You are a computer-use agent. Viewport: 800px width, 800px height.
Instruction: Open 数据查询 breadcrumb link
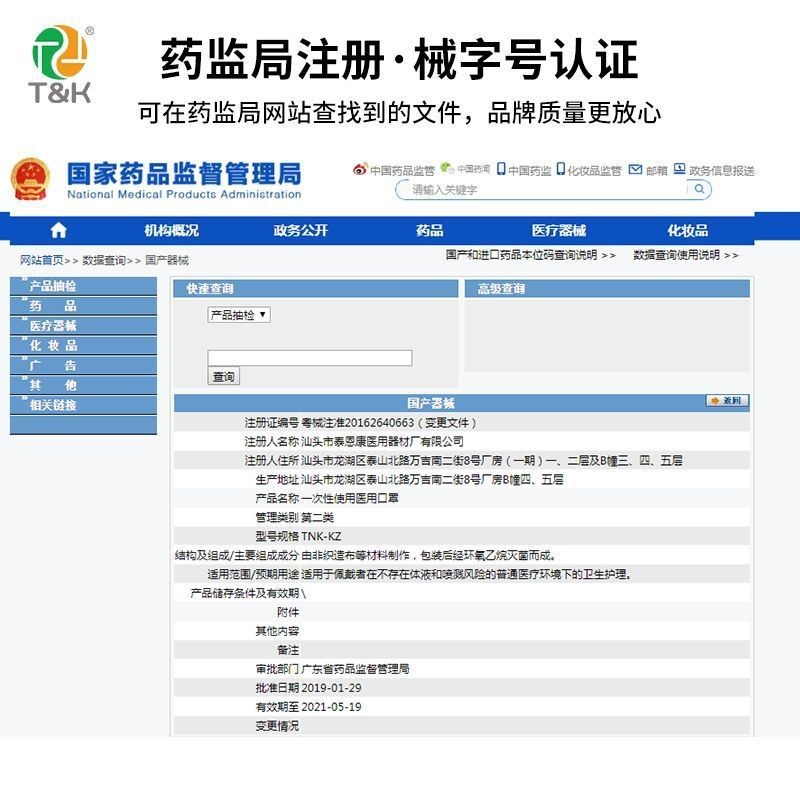104,260
